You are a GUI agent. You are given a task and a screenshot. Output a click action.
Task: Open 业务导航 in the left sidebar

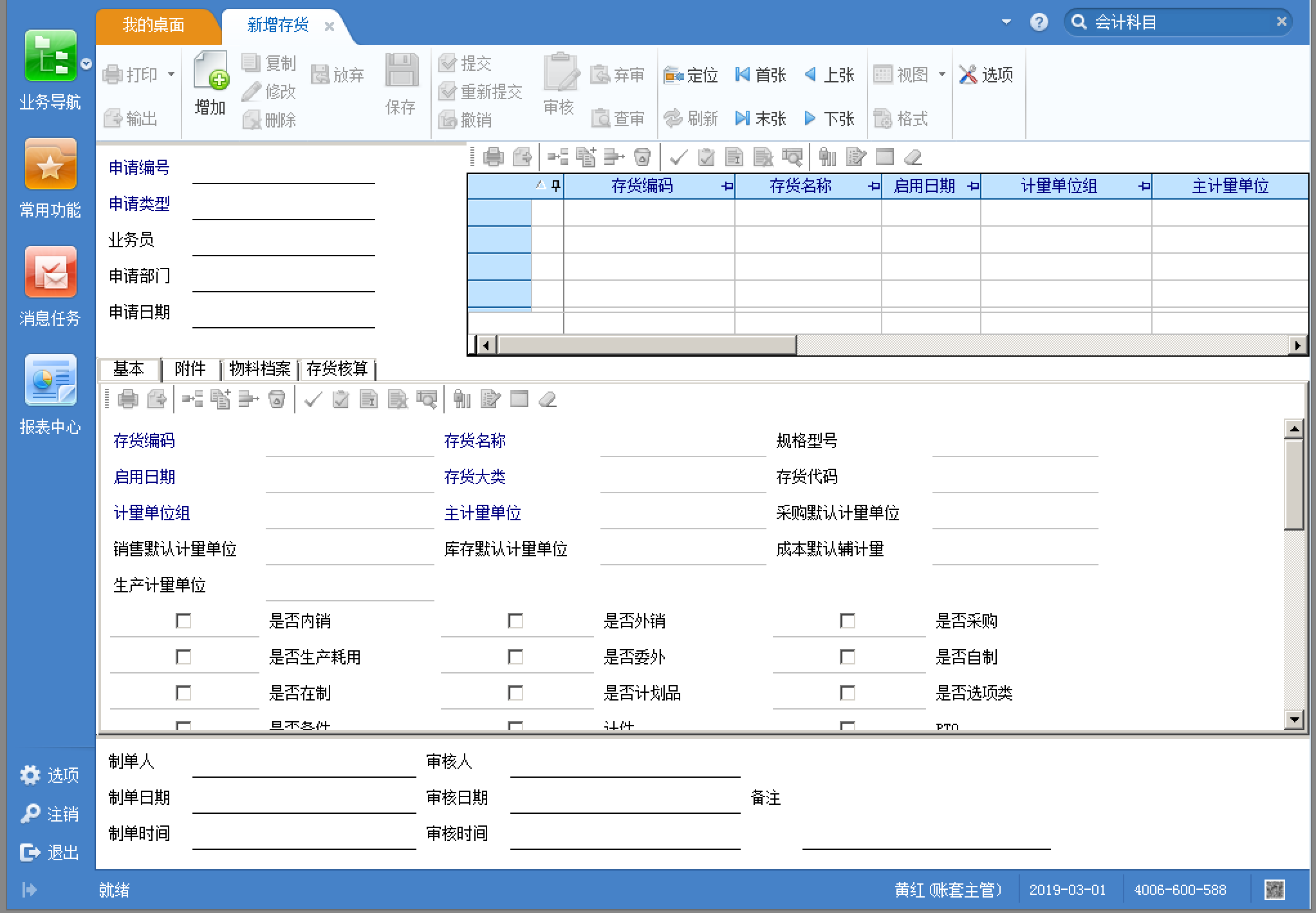pos(50,57)
